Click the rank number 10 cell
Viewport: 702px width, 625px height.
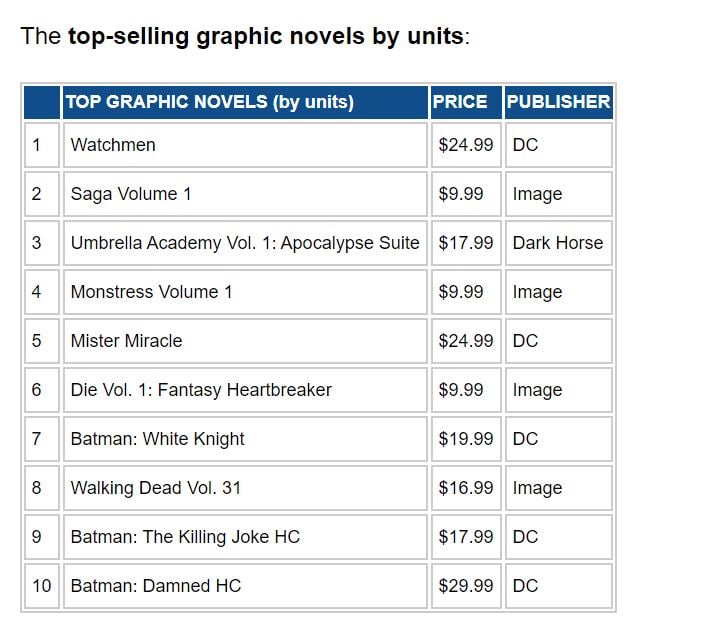(x=41, y=586)
